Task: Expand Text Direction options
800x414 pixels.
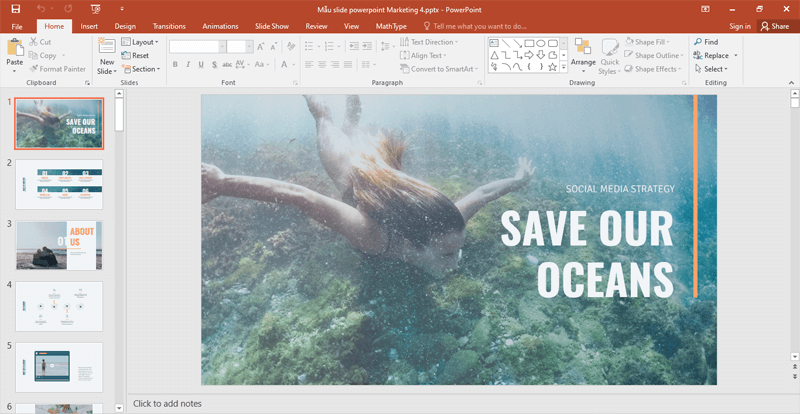Action: click(x=429, y=42)
